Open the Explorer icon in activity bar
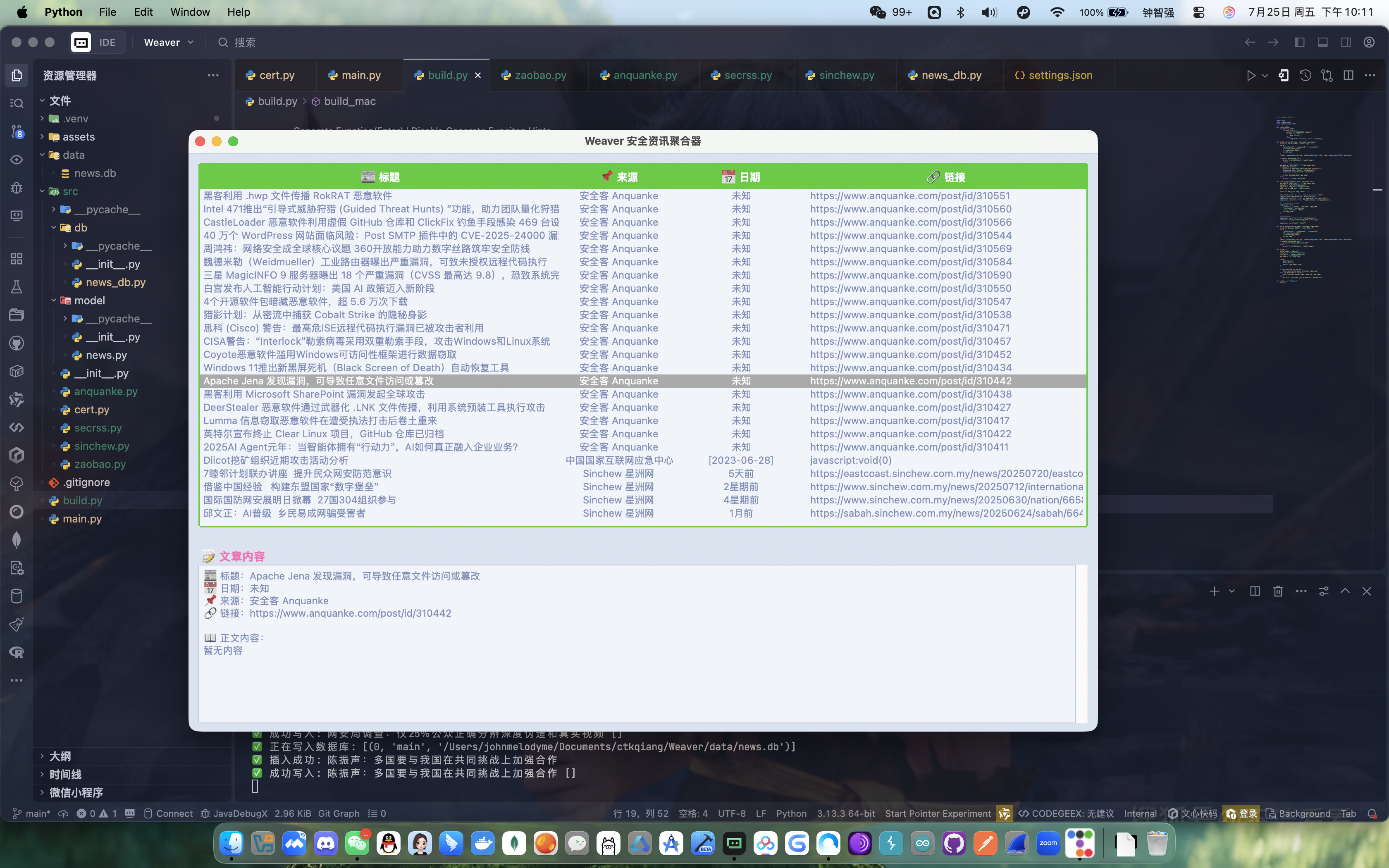The image size is (1389, 868). (x=17, y=75)
